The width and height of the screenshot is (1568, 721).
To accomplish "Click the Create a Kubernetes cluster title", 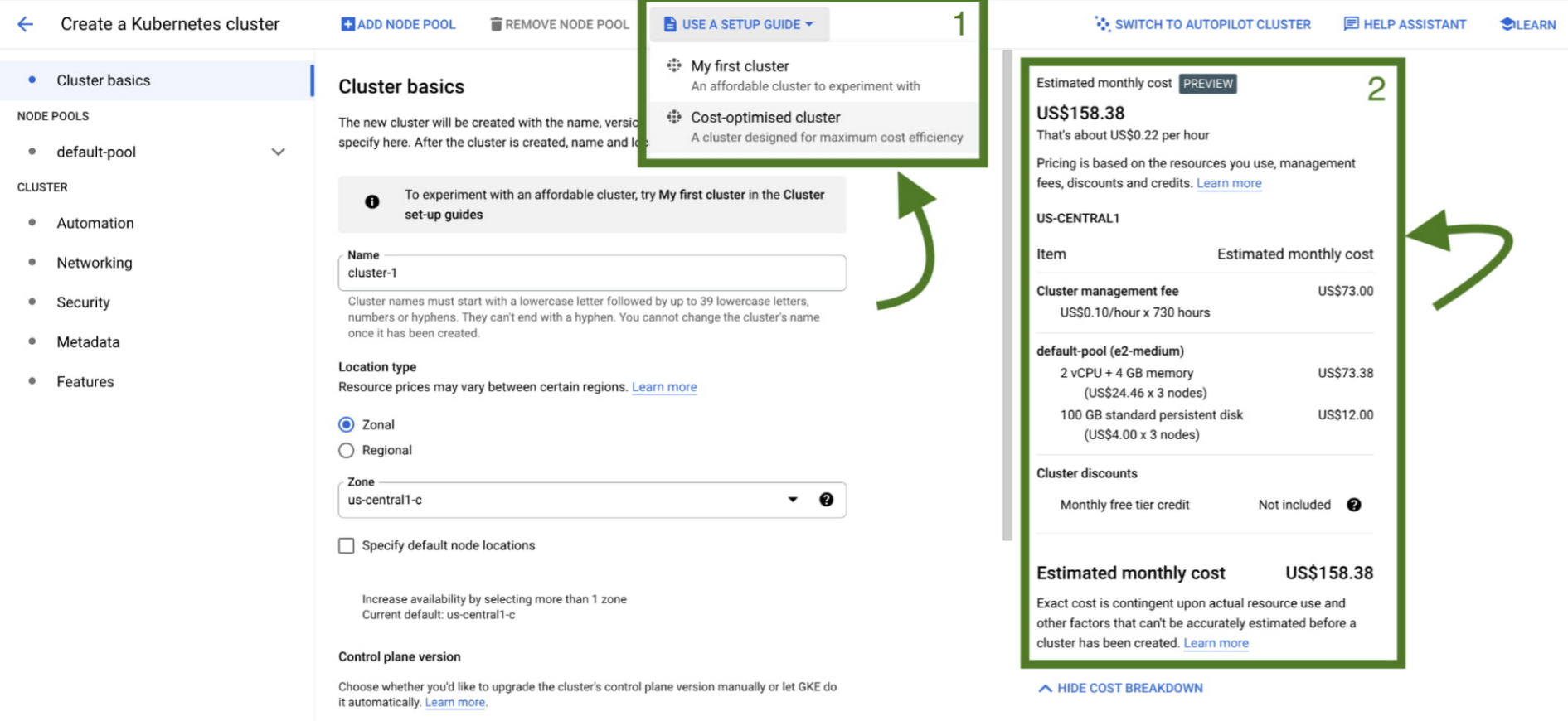I will pos(170,24).
